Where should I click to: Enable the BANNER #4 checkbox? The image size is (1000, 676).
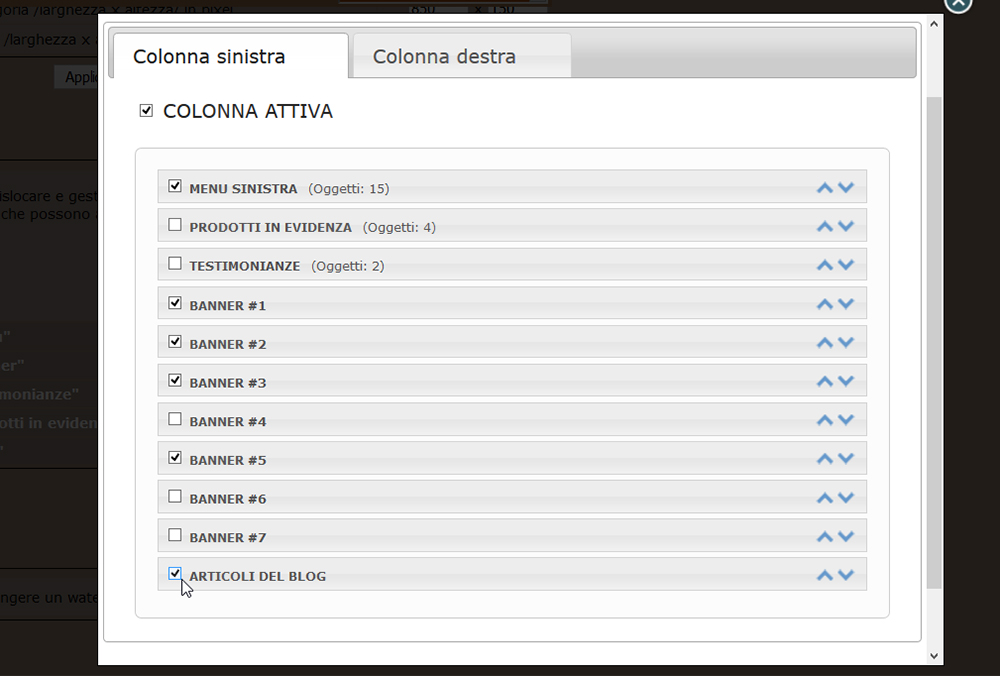(x=175, y=419)
